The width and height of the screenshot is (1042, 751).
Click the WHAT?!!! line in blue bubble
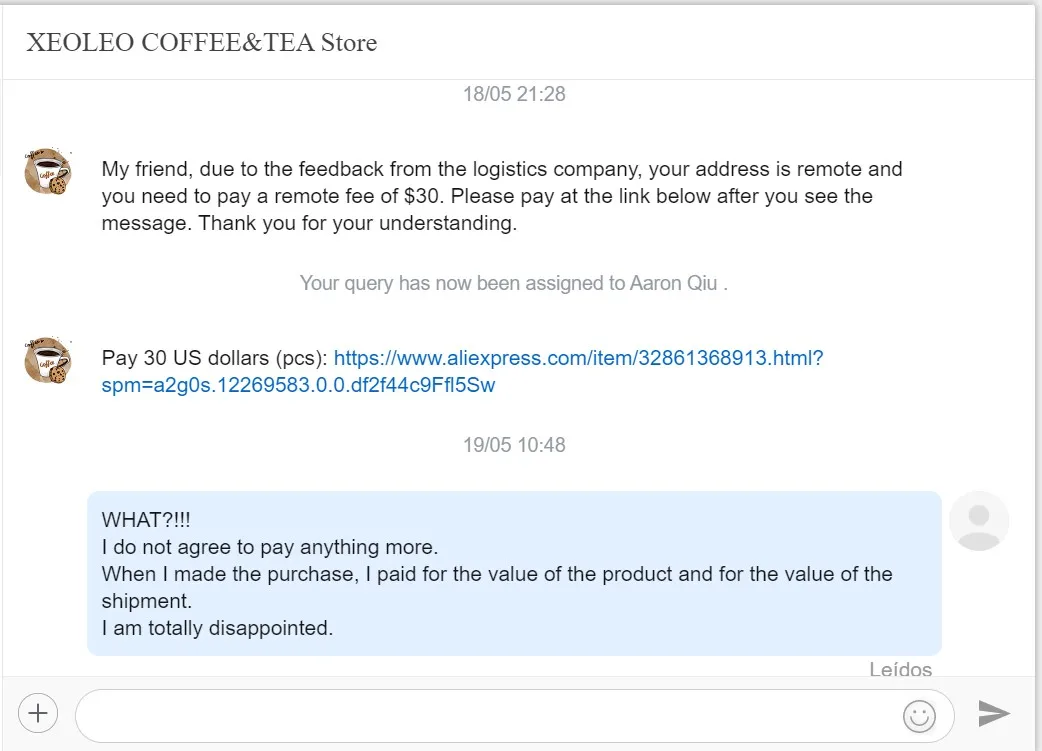pyautogui.click(x=146, y=520)
